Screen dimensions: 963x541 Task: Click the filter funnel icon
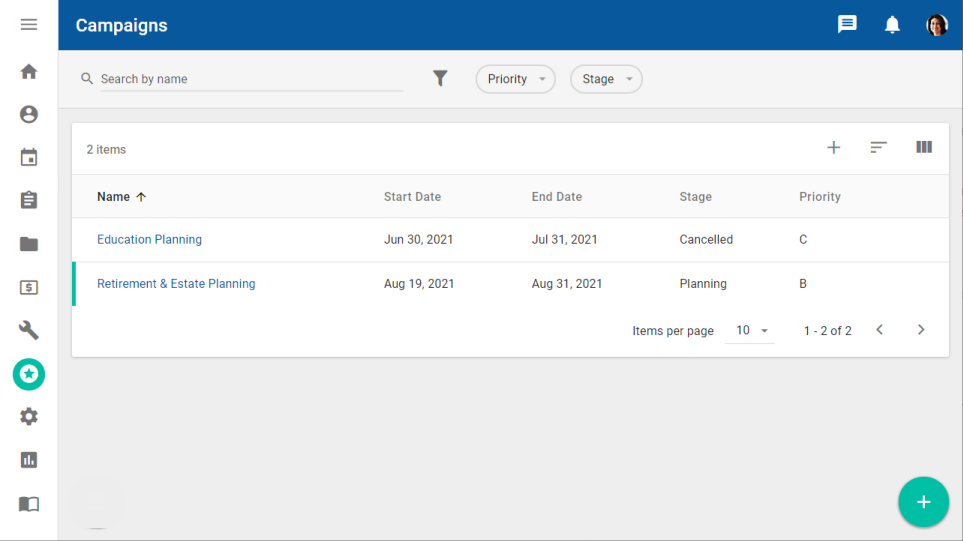(440, 79)
